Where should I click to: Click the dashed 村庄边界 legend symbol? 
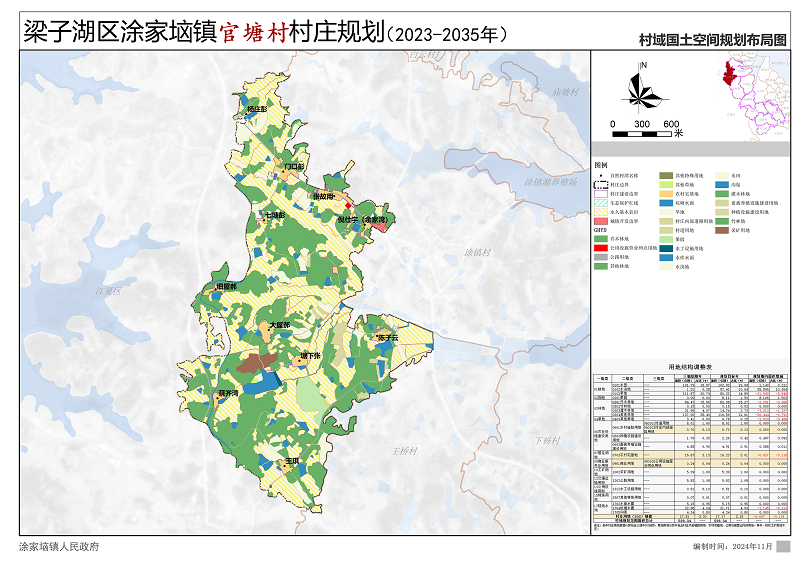pyautogui.click(x=603, y=185)
